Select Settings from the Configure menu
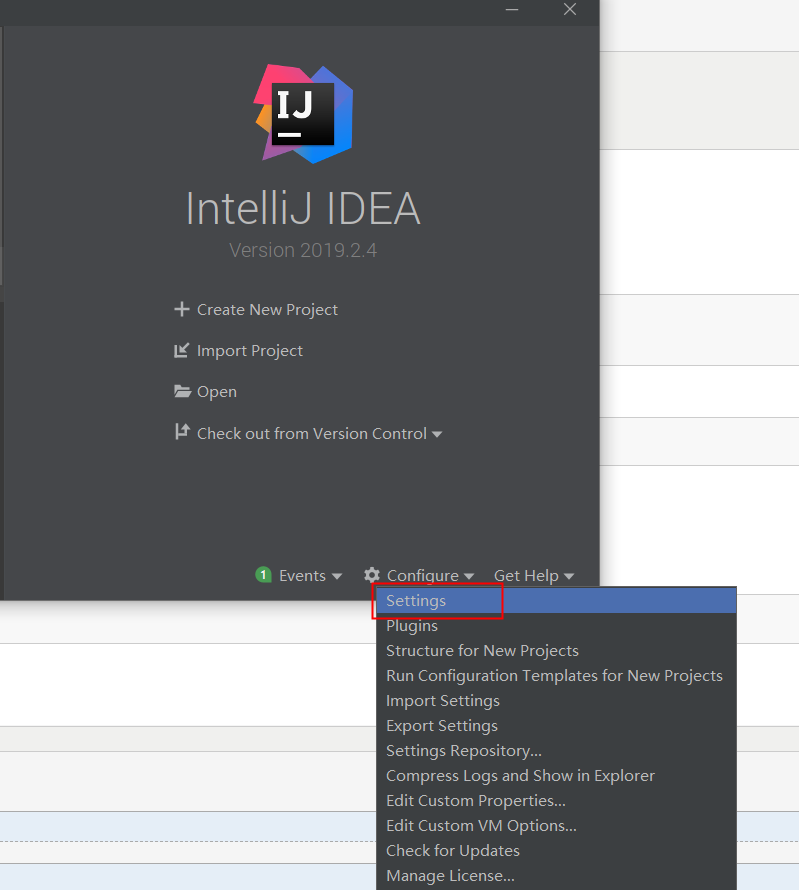The height and width of the screenshot is (890, 799). point(556,601)
